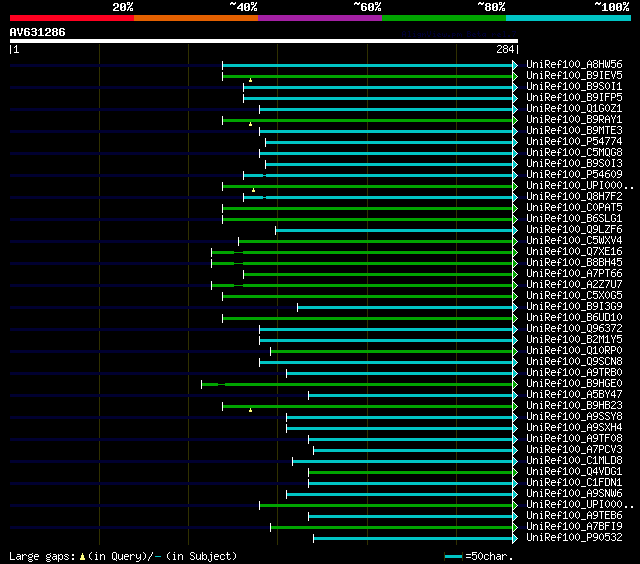Go to the UniRef100_A9SSY8 label
Screen dimensions: 640x564
click(x=574, y=417)
